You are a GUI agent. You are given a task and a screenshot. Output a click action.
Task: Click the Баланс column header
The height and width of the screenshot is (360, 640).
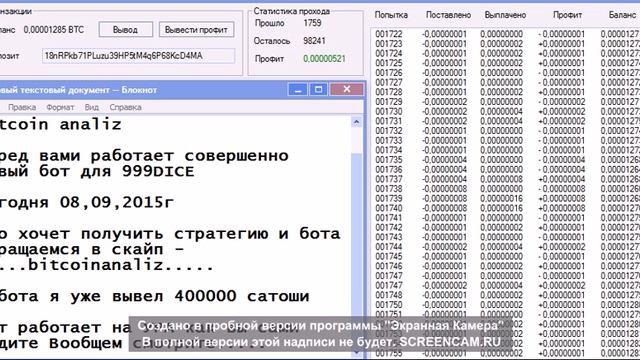click(622, 15)
